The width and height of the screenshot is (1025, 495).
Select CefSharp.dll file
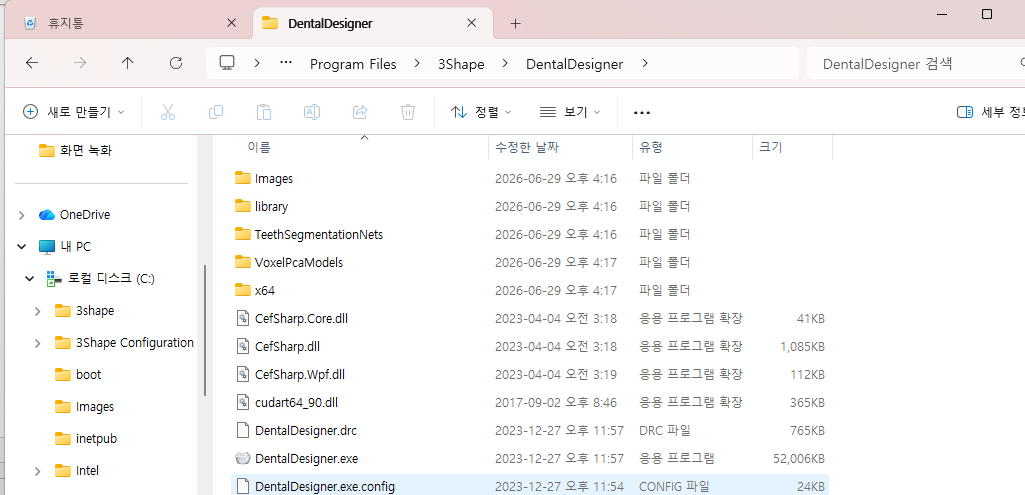[530, 346]
